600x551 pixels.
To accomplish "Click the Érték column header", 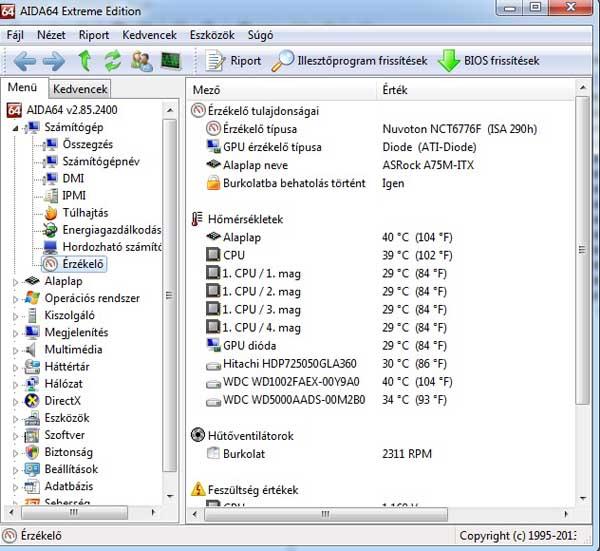I will [476, 90].
